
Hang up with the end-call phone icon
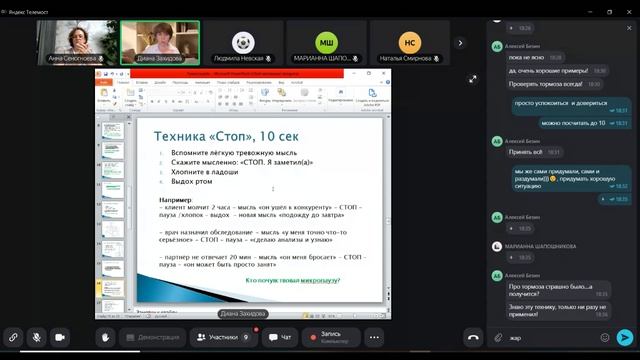(473, 338)
